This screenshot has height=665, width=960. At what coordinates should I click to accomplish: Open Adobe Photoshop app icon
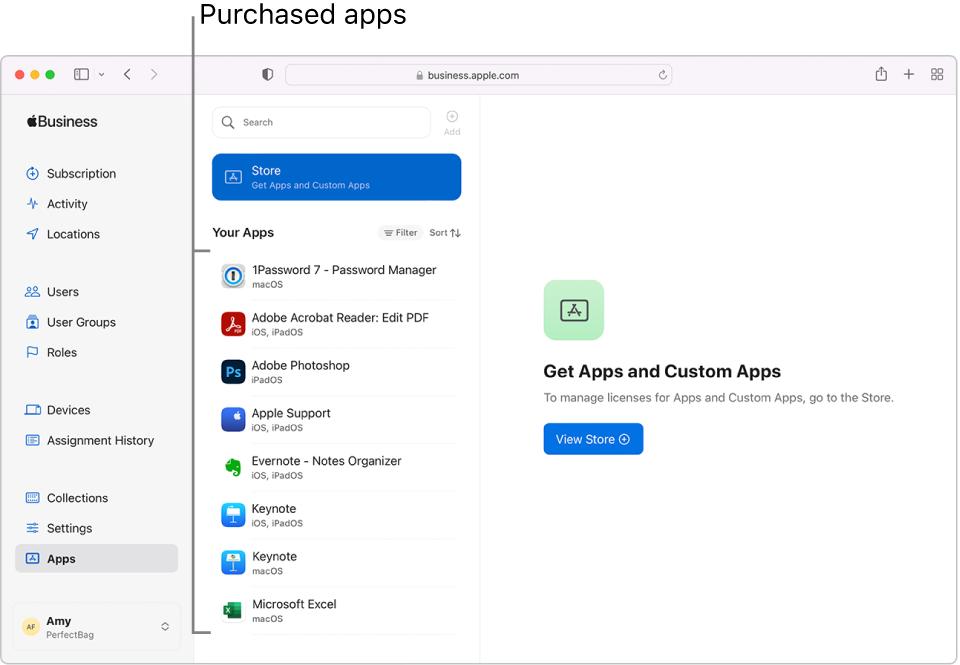(233, 372)
